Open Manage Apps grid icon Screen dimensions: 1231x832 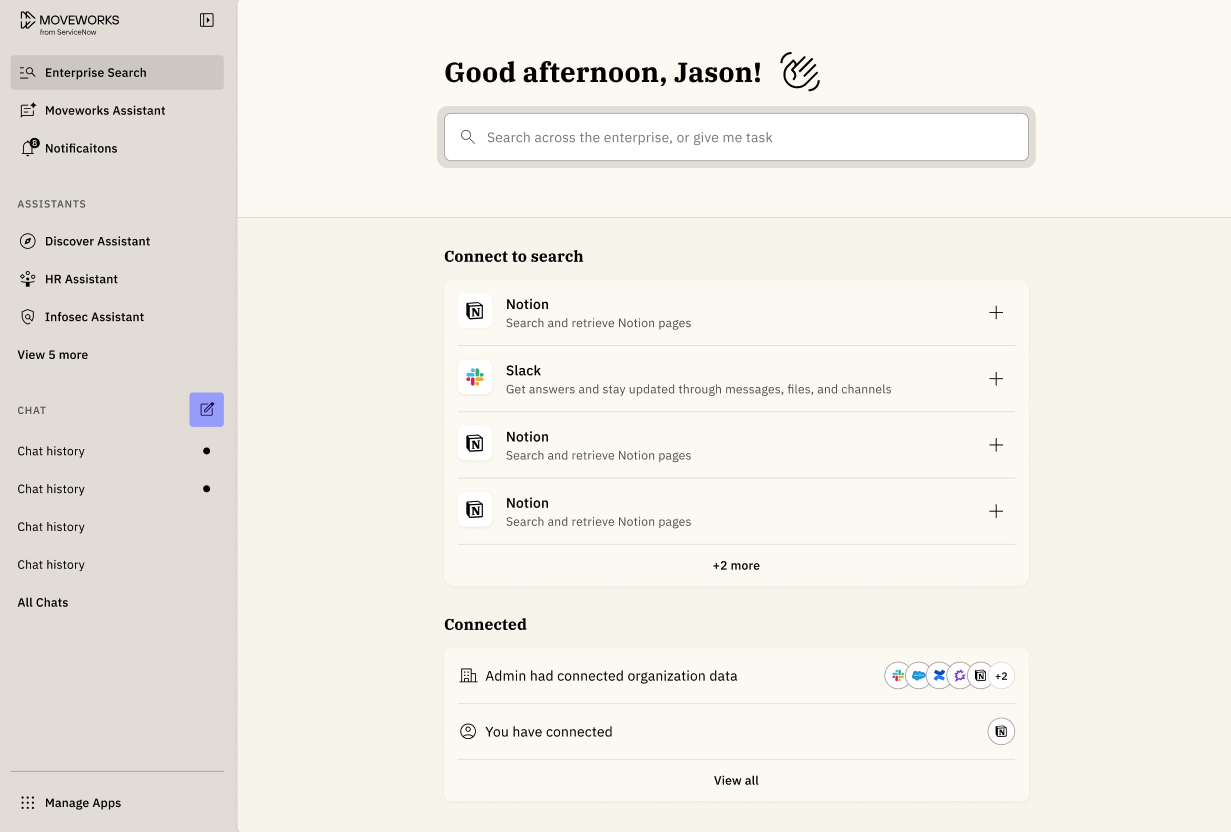[28, 803]
